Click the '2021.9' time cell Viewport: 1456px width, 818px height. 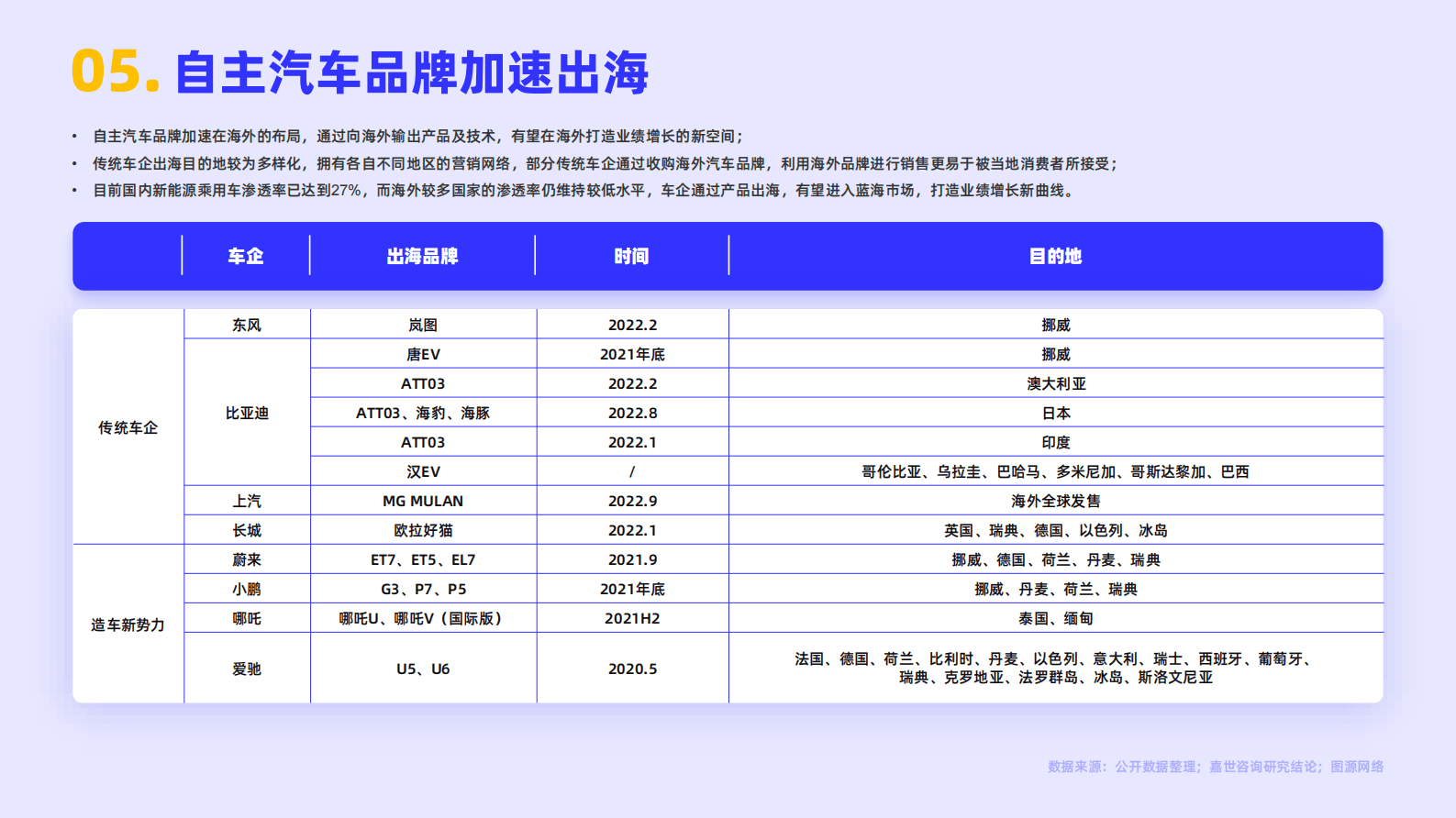coord(632,559)
